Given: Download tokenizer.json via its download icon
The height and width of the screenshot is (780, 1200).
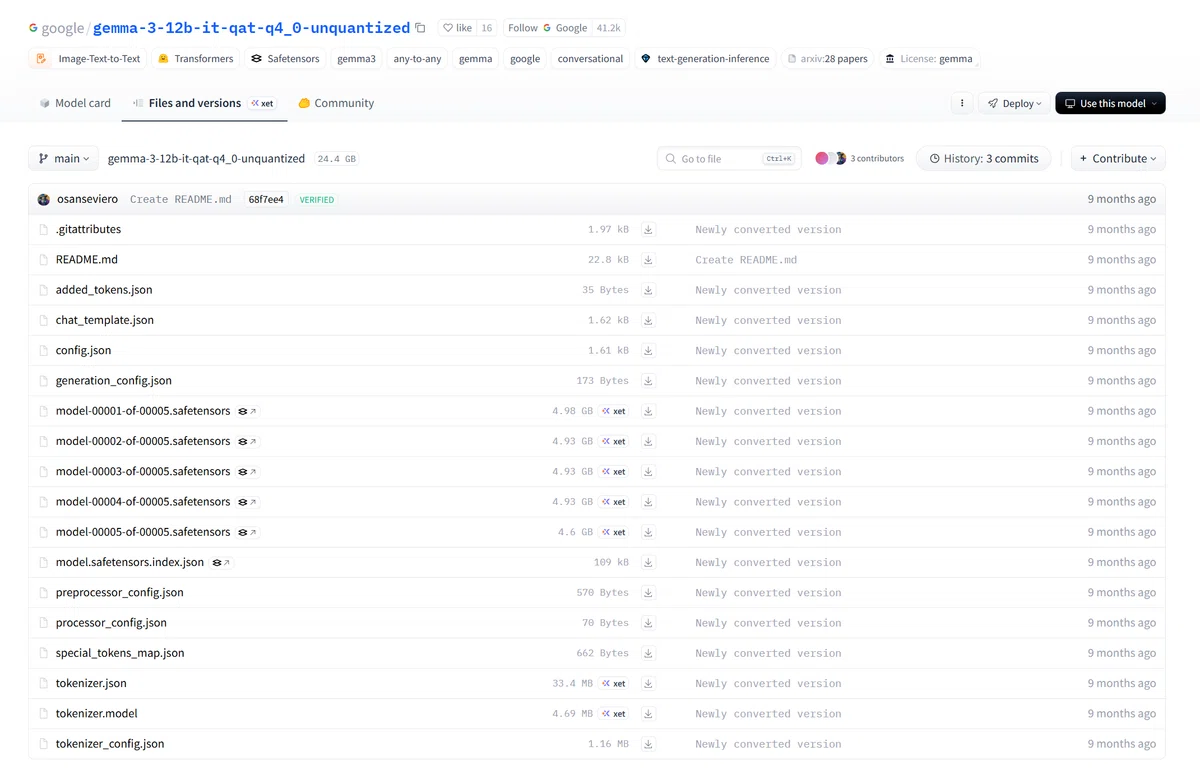Looking at the screenshot, I should [648, 683].
